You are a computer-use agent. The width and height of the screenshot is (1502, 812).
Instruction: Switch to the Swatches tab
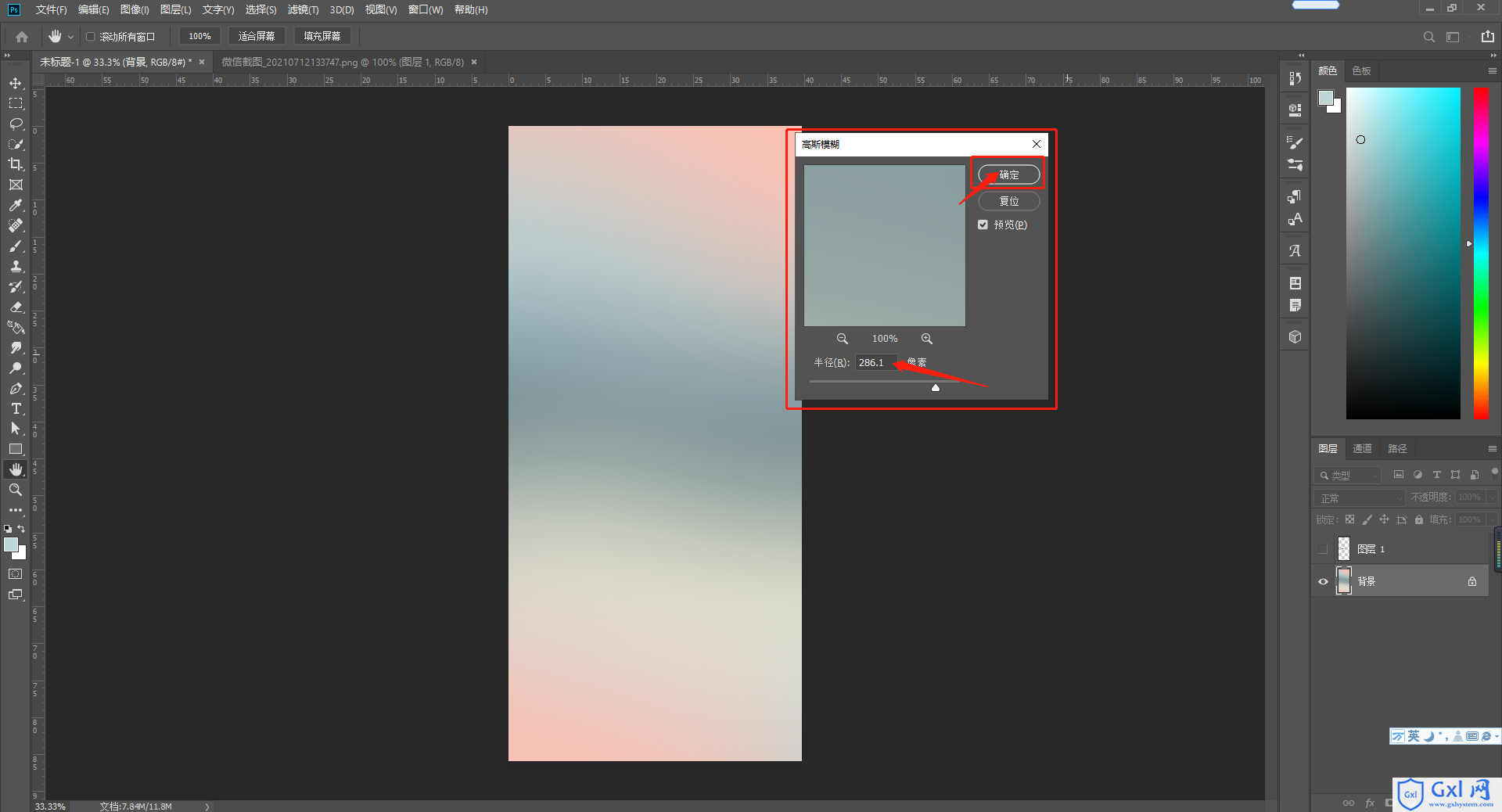pyautogui.click(x=1361, y=70)
